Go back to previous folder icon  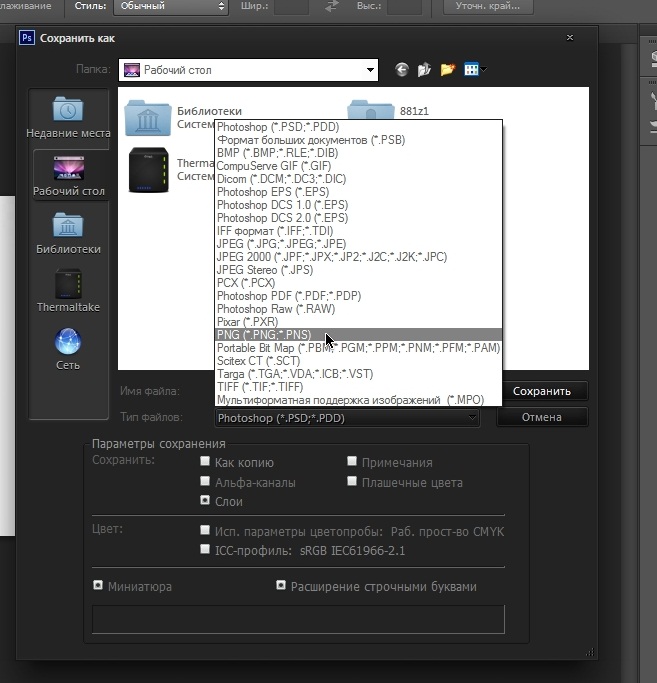(x=402, y=70)
